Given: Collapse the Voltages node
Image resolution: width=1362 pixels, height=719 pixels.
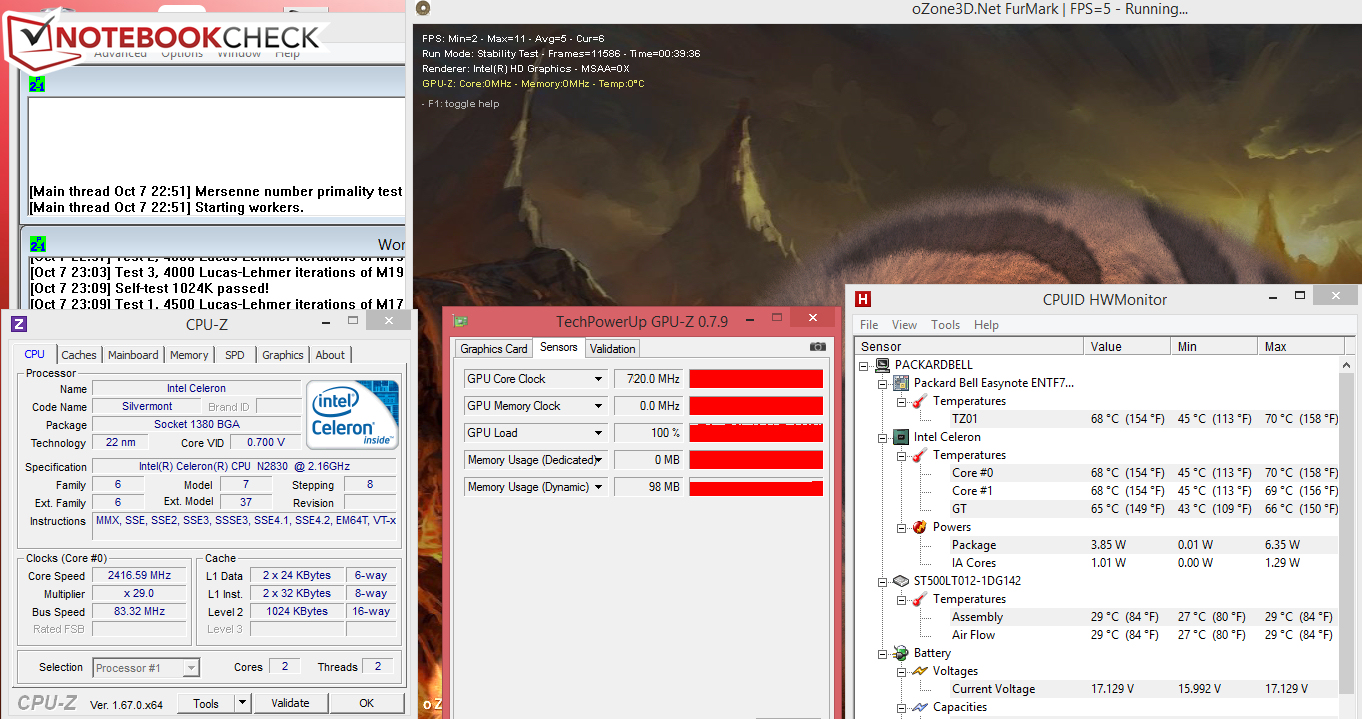Looking at the screenshot, I should click(x=901, y=671).
